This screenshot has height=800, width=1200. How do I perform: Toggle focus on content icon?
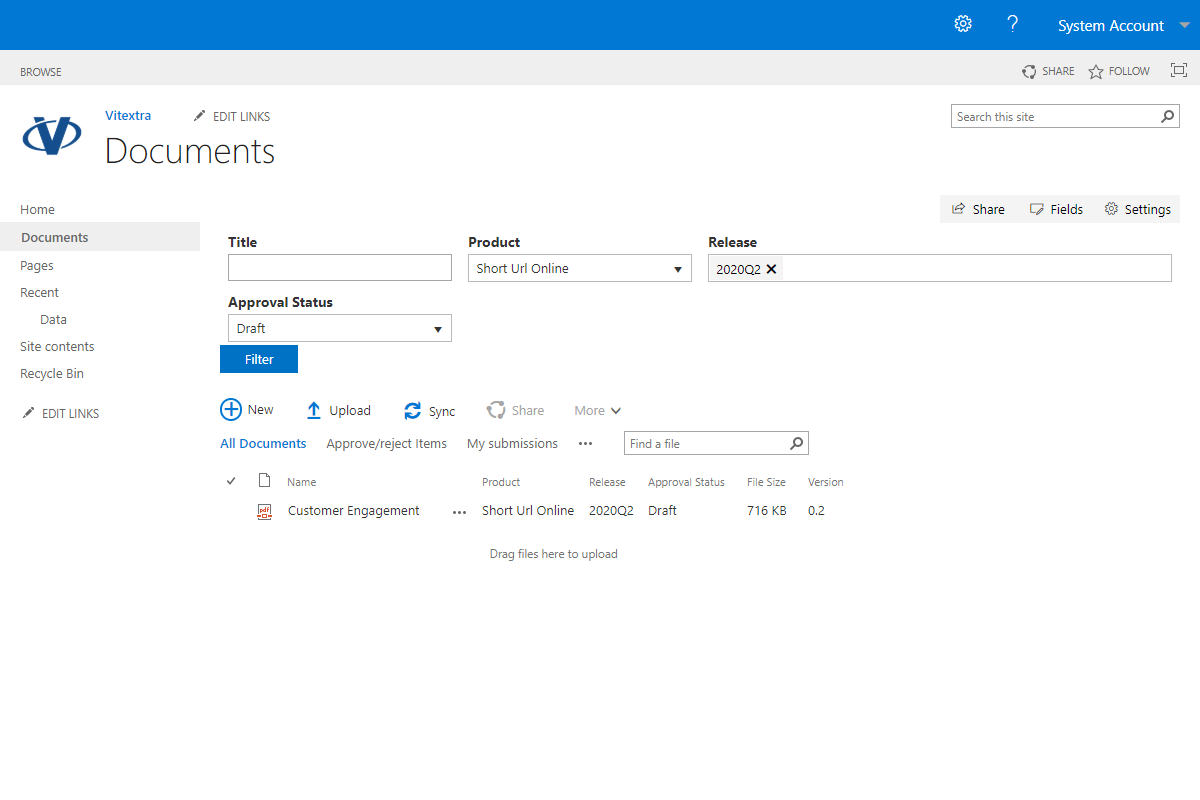pyautogui.click(x=1179, y=70)
